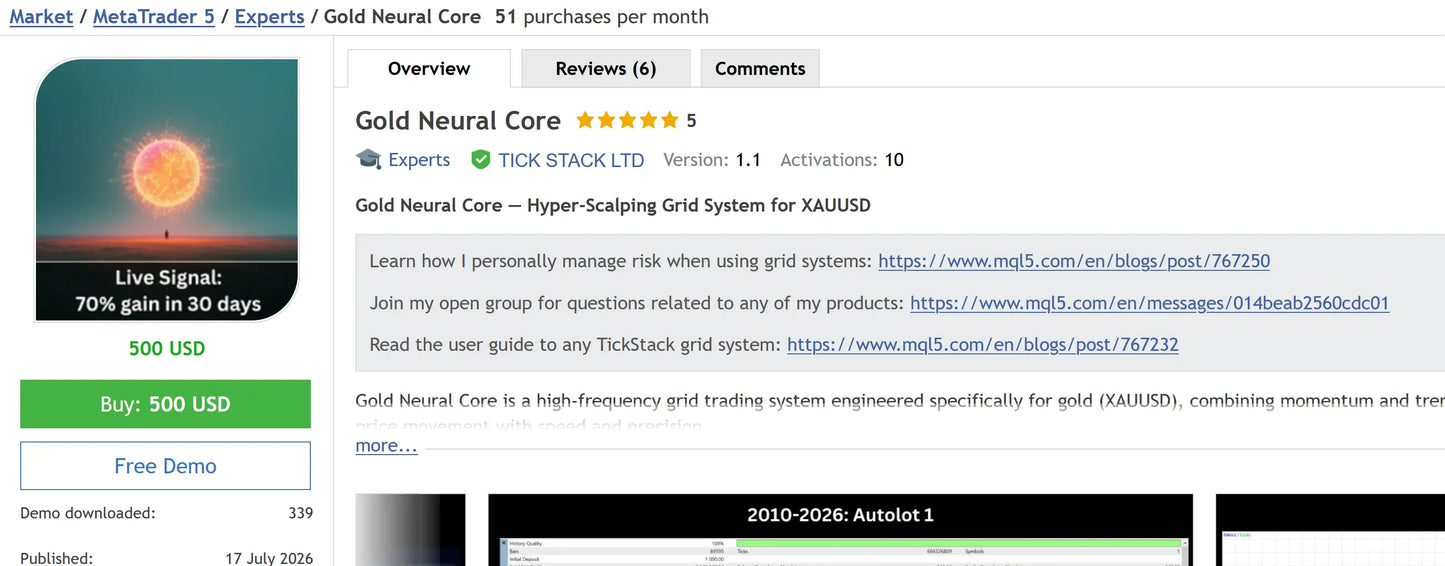
Task: Open the 2010-2026 Autolot 1 screenshot
Action: [840, 530]
